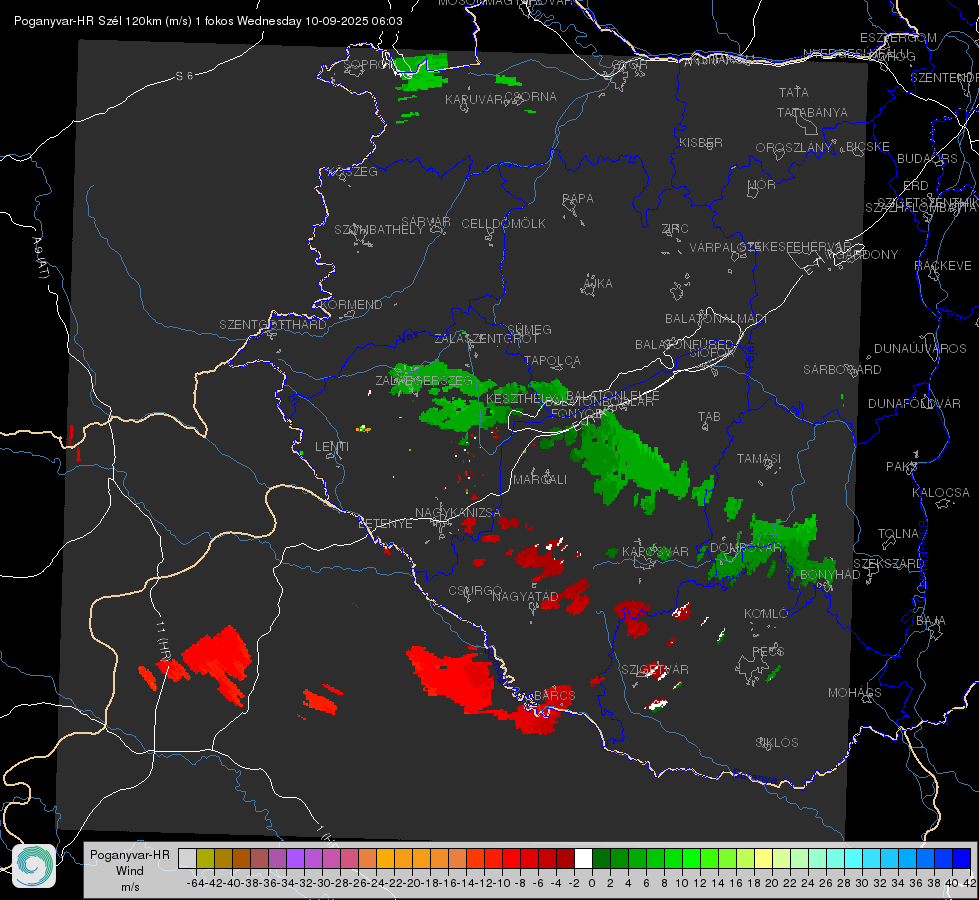Viewport: 979px width, 900px height.
Task: Click the NAGYATAD label
Action: (525, 597)
